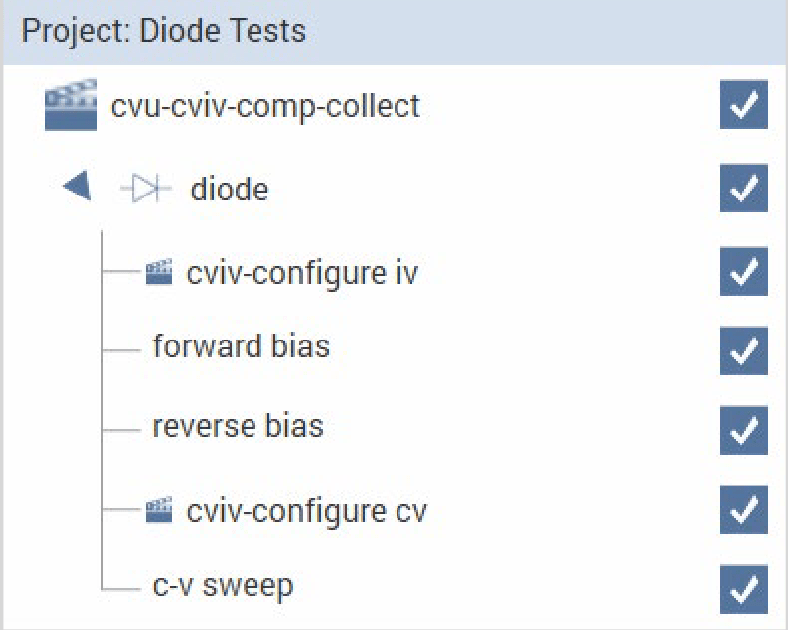Viewport: 788px width, 630px height.
Task: Click the Project: Diode Tests header
Action: (x=164, y=30)
